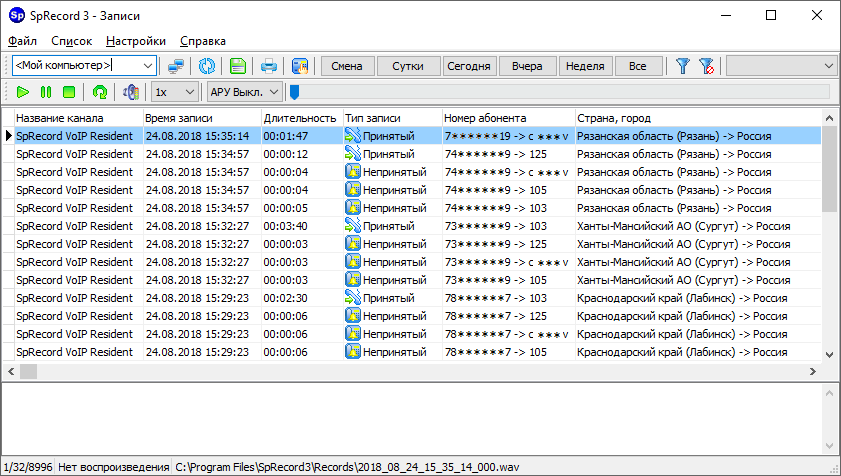
Task: Open the Файл menu
Action: 22,41
